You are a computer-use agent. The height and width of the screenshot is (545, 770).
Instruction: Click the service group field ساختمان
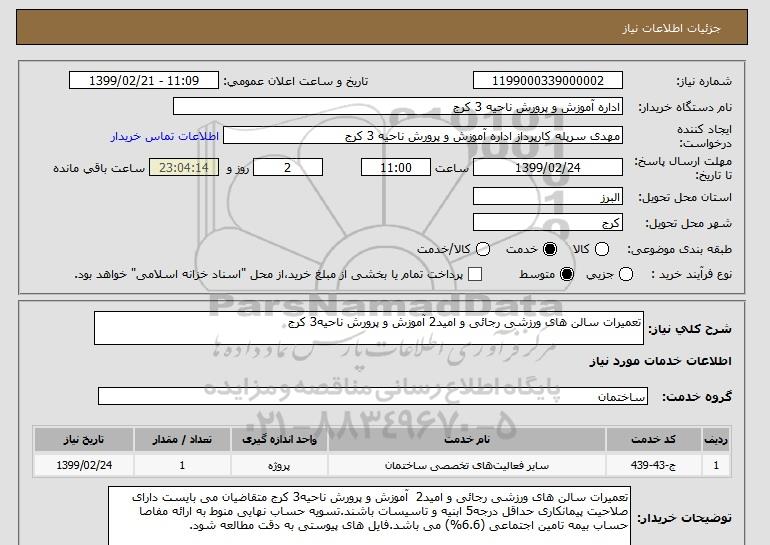tap(373, 396)
